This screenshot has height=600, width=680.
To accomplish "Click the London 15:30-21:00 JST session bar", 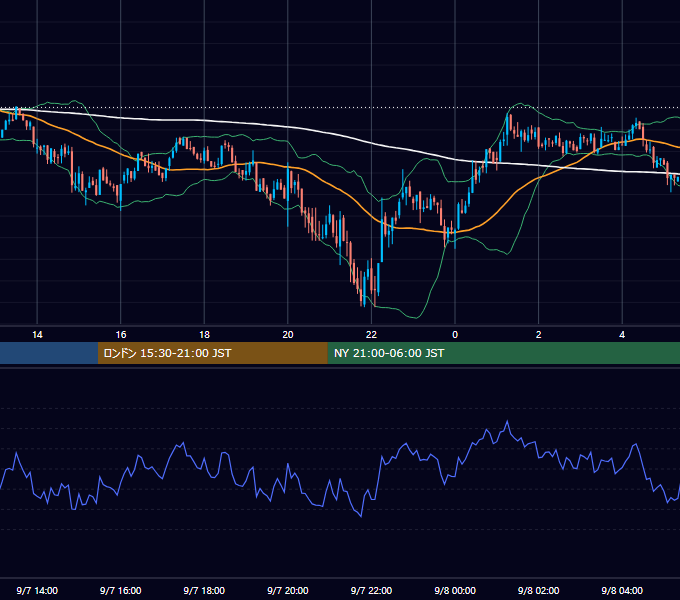I will pyautogui.click(x=212, y=353).
